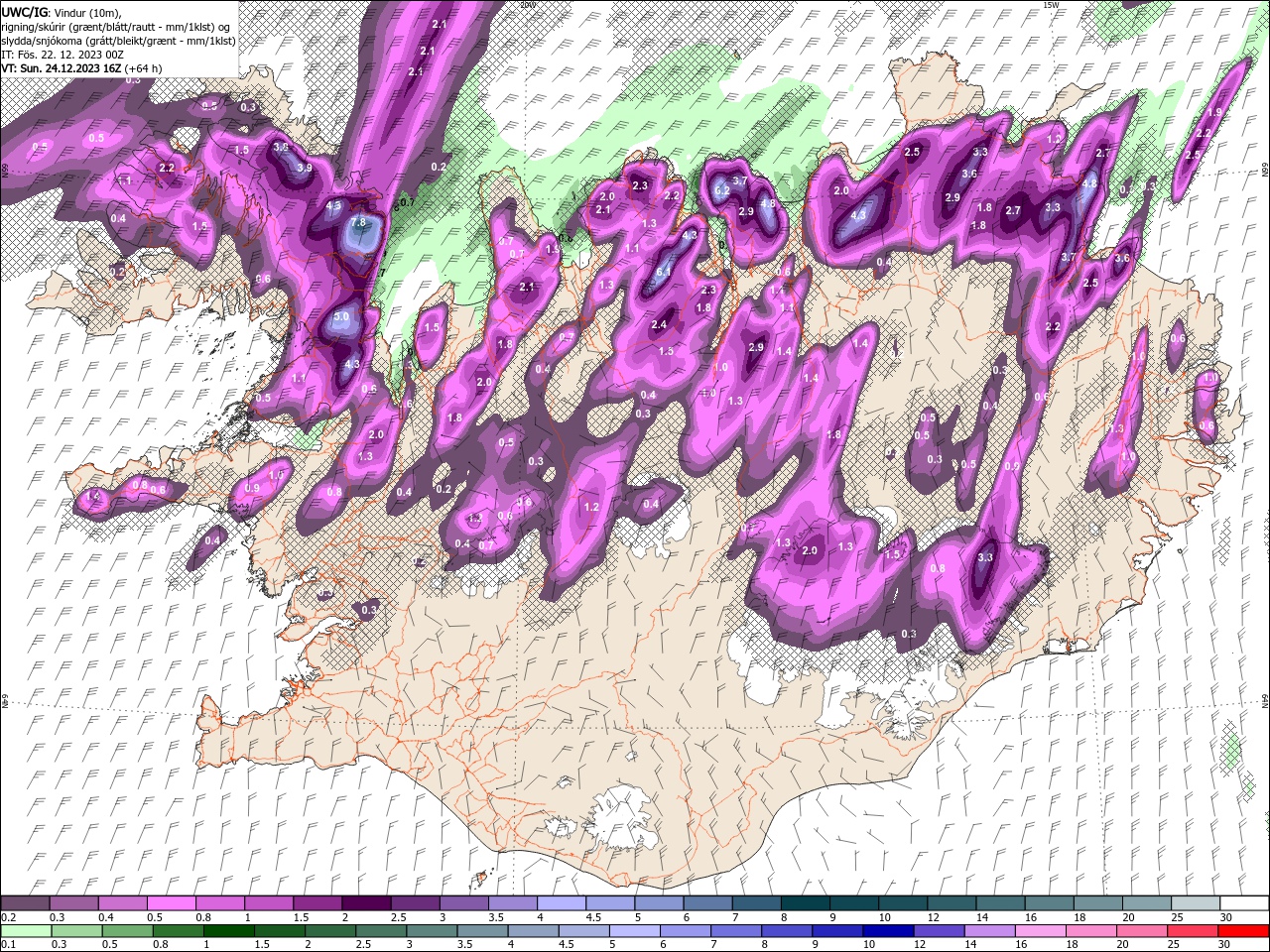Click the light gray 25–30 snow scale swatch

coord(1196,903)
